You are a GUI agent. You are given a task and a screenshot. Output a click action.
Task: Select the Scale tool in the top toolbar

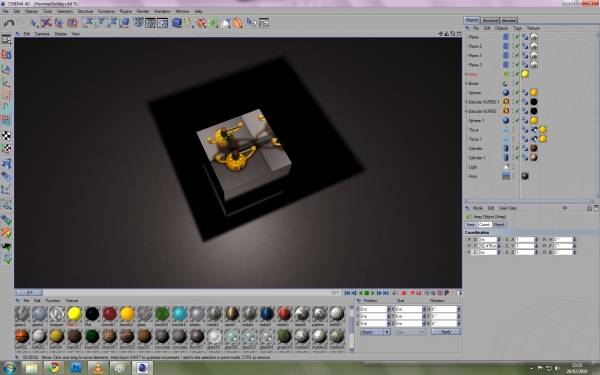tap(59, 23)
